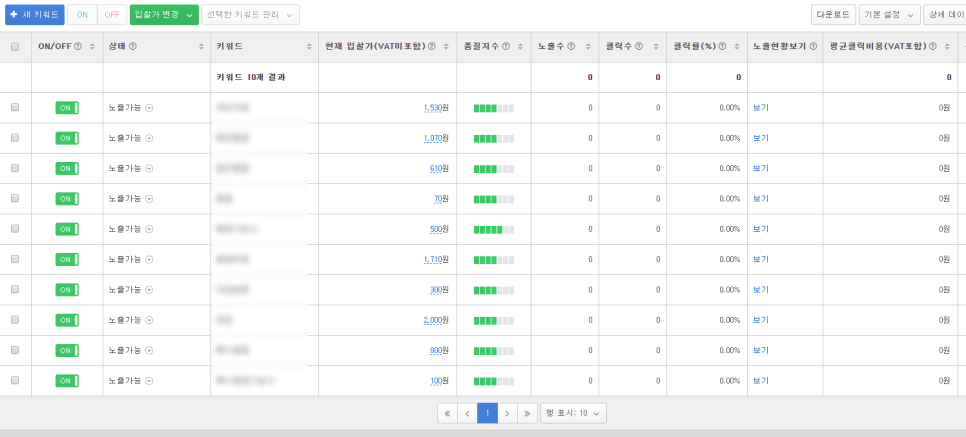Check the row with 1,530원 bid

click(x=15, y=107)
